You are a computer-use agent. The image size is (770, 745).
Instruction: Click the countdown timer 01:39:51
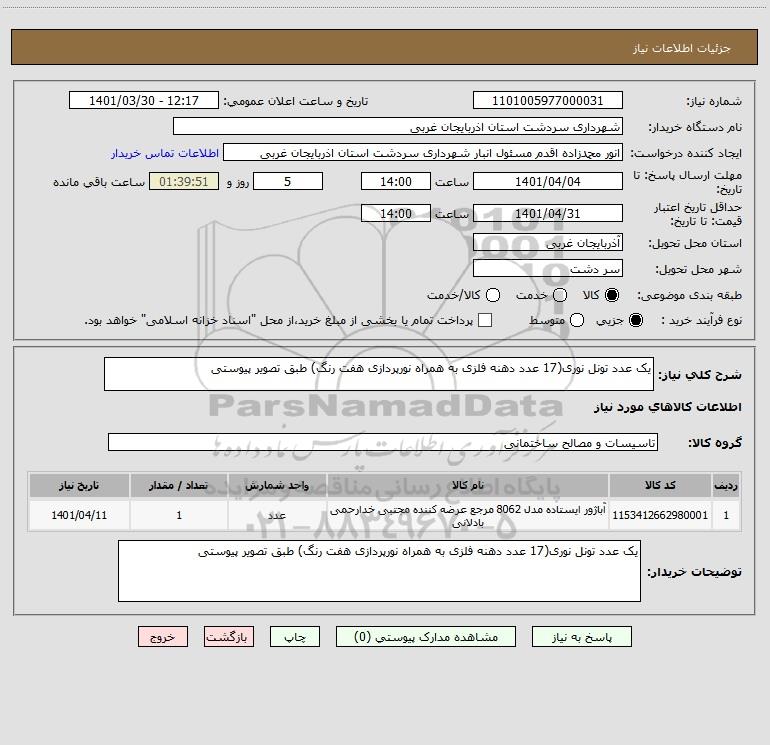184,181
